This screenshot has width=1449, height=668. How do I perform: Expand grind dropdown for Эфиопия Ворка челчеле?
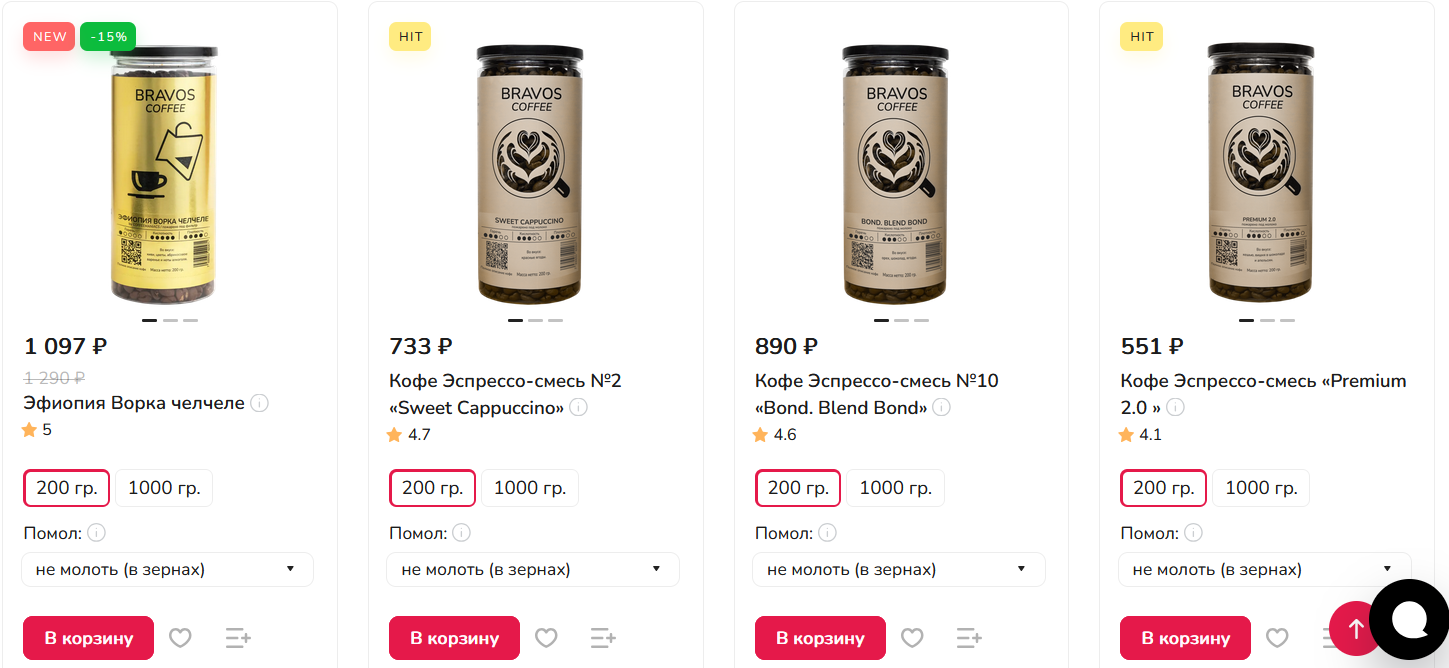(x=167, y=570)
